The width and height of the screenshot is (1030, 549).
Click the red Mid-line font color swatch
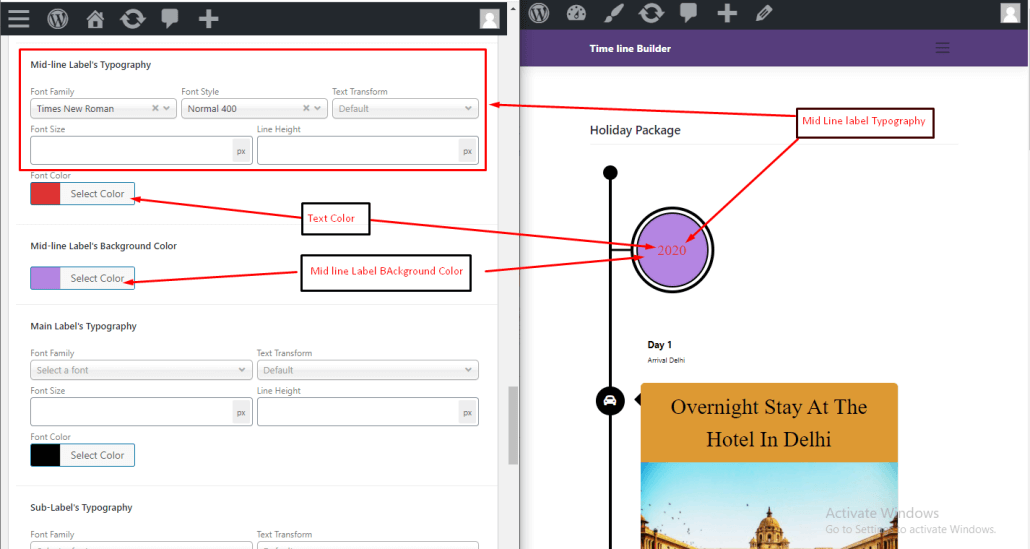click(x=45, y=194)
